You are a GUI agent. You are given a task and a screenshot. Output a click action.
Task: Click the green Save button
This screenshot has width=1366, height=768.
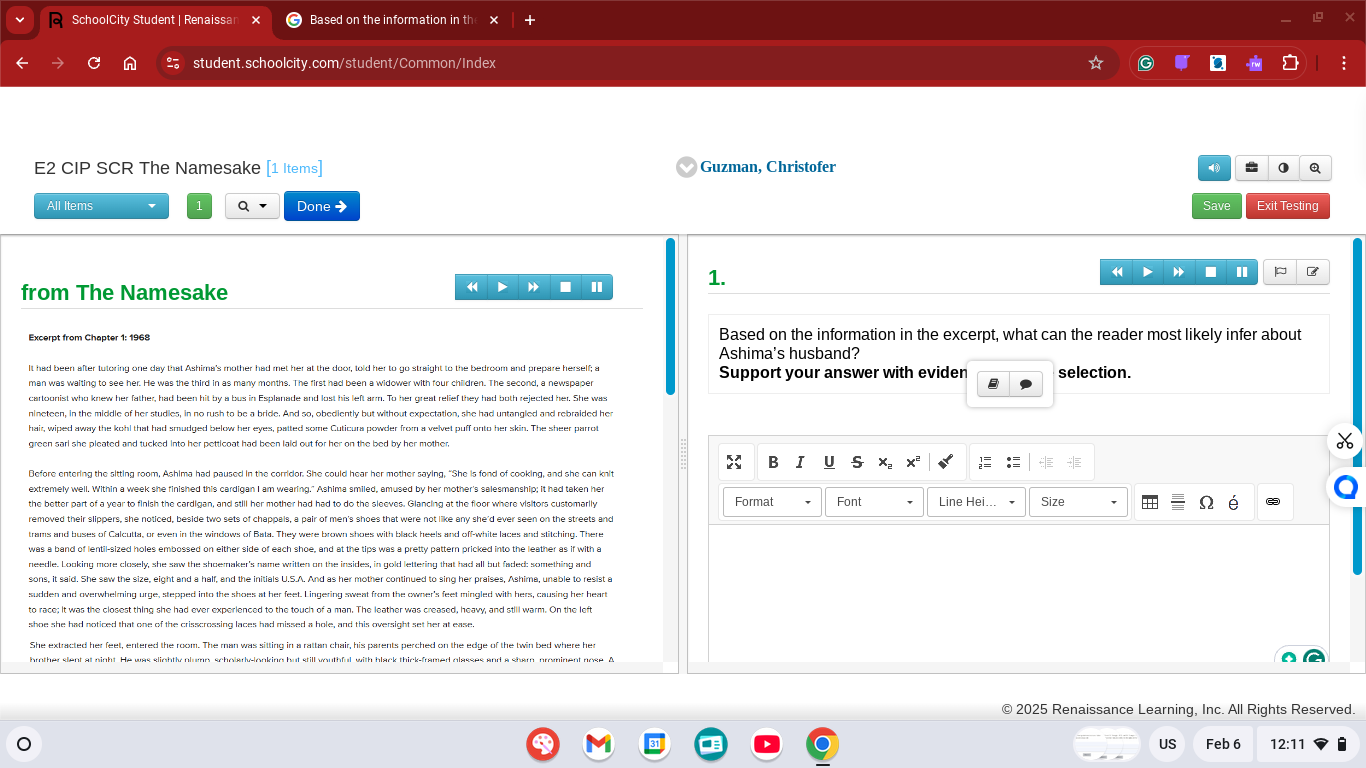point(1216,206)
